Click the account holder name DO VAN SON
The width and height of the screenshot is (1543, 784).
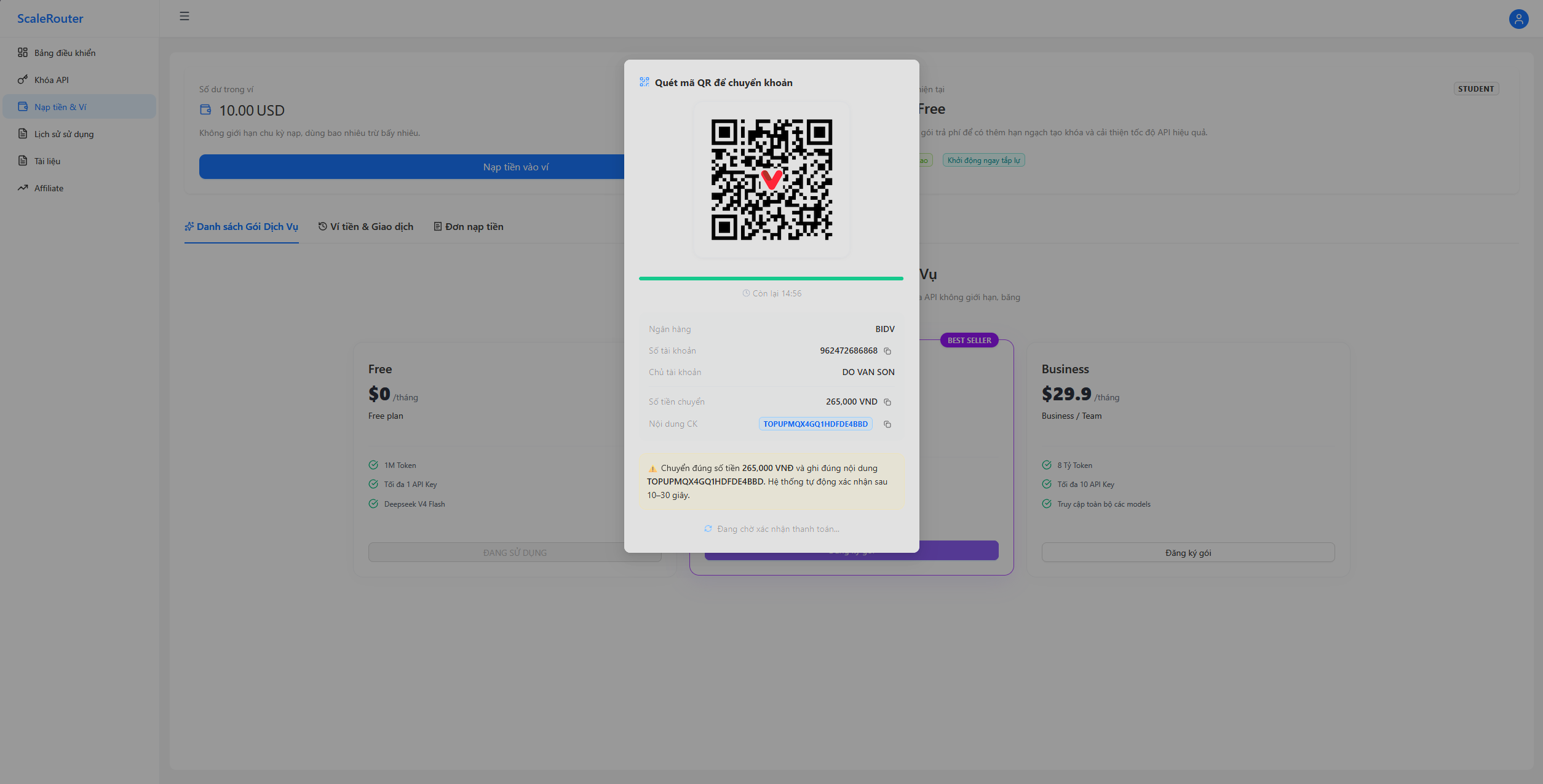click(x=868, y=373)
